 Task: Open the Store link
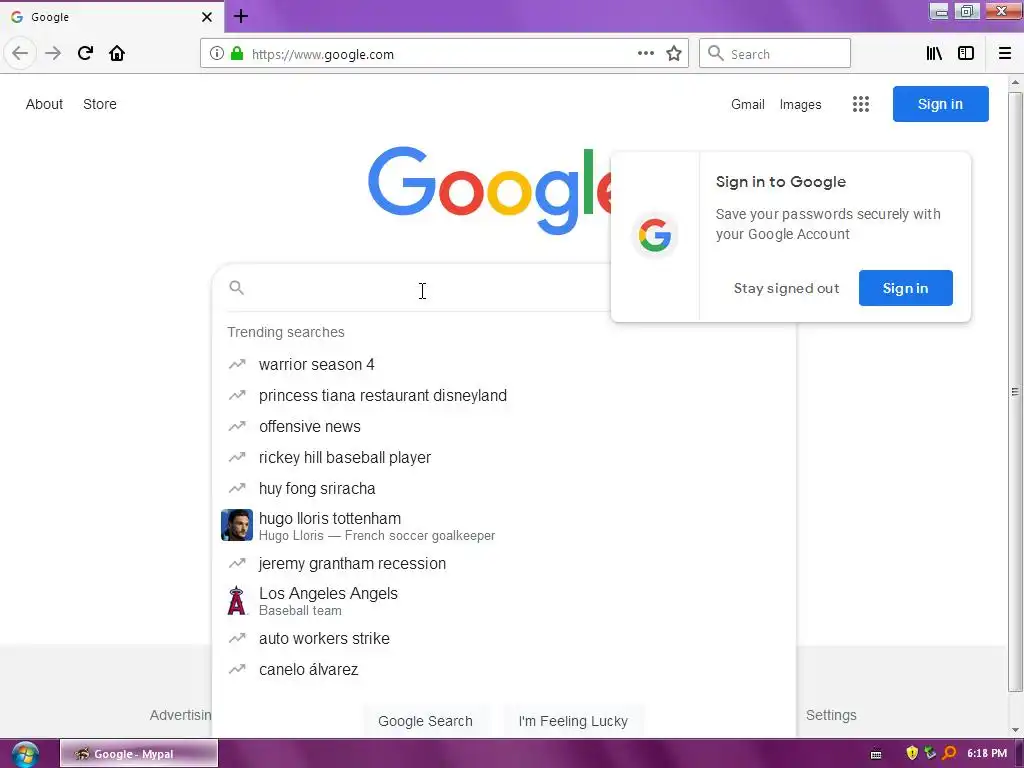click(x=100, y=104)
